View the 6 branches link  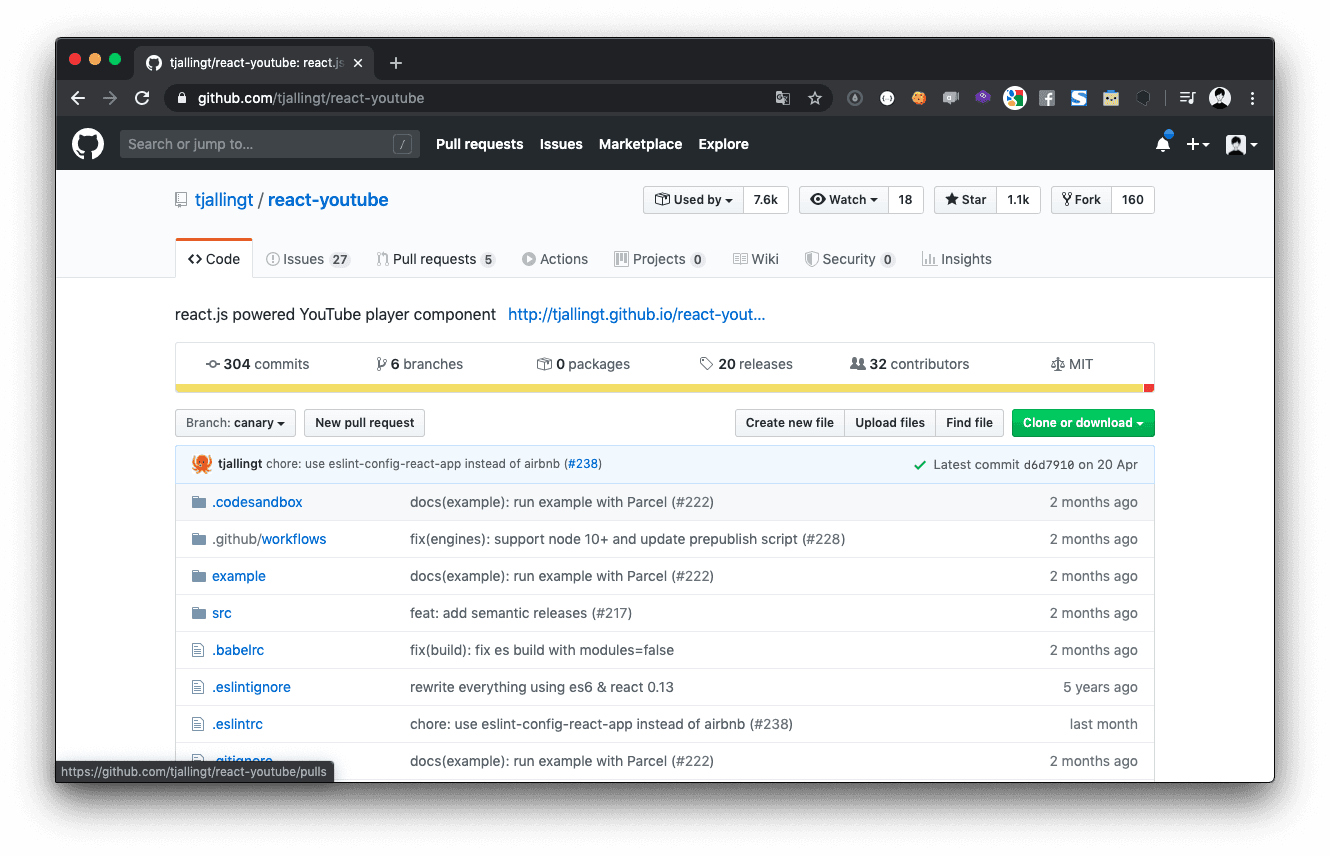(419, 364)
